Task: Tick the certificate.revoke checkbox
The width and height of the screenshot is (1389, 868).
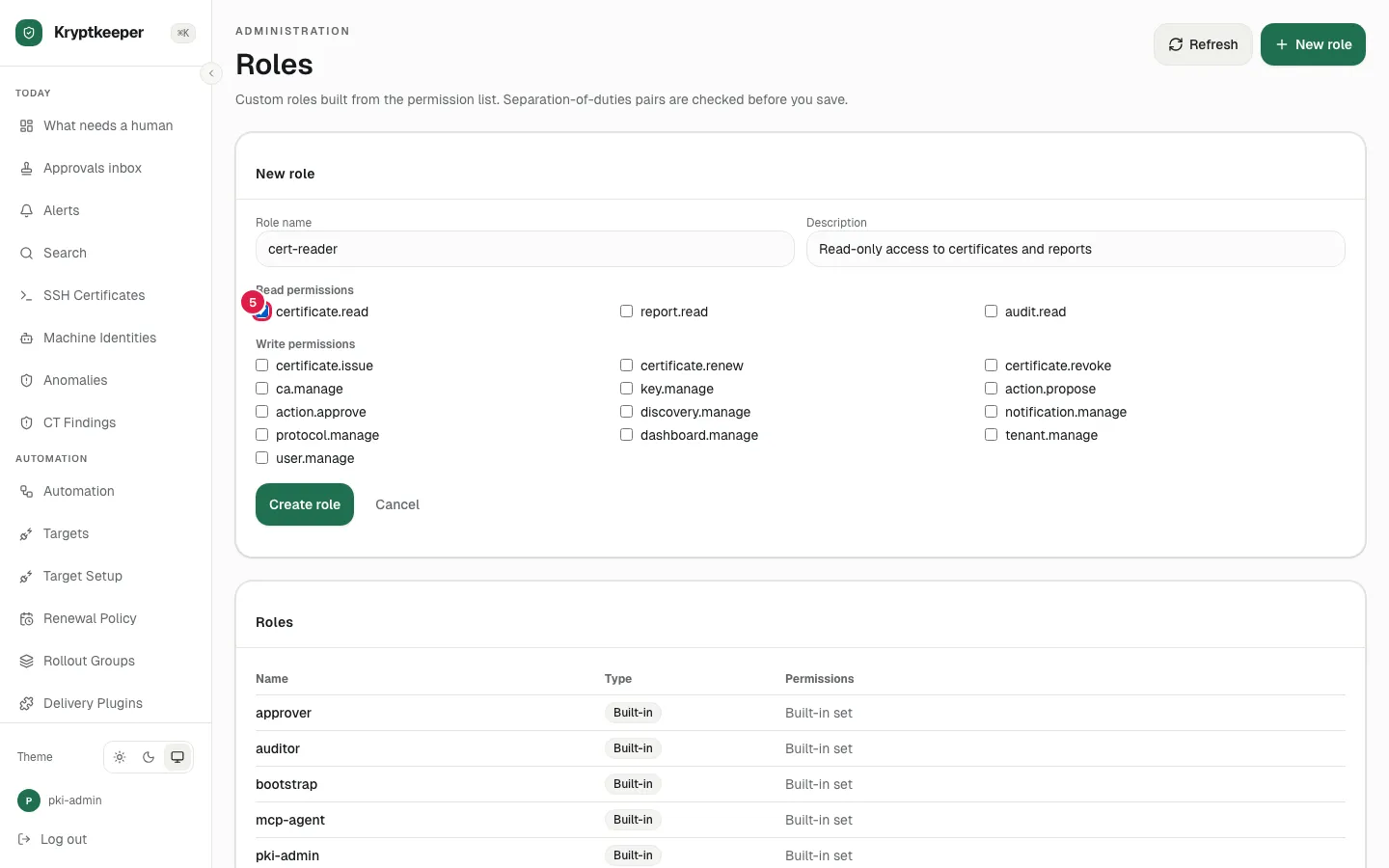Action: pos(991,366)
